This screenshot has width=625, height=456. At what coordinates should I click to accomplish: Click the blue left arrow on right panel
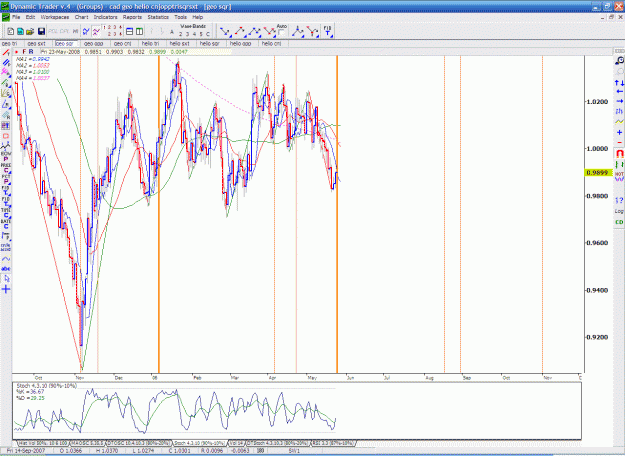[619, 92]
